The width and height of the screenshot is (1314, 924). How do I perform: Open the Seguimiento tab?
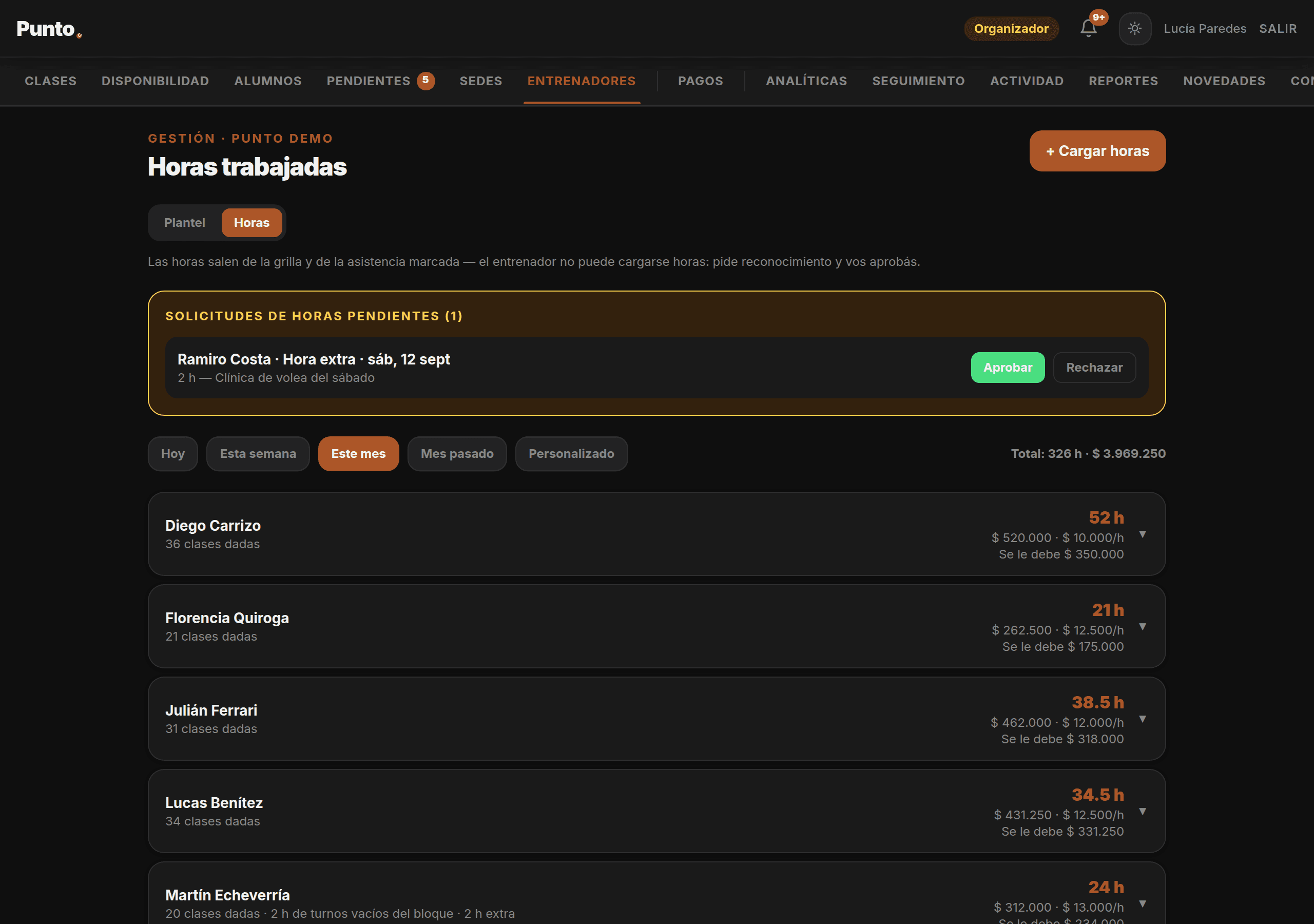919,81
